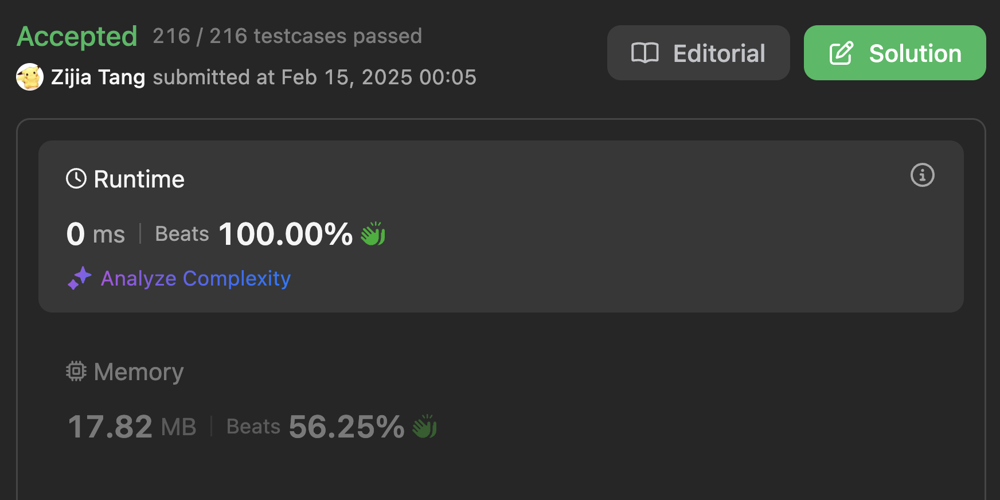Click the green Accepted status text
Viewport: 1000px width, 500px height.
tap(77, 37)
